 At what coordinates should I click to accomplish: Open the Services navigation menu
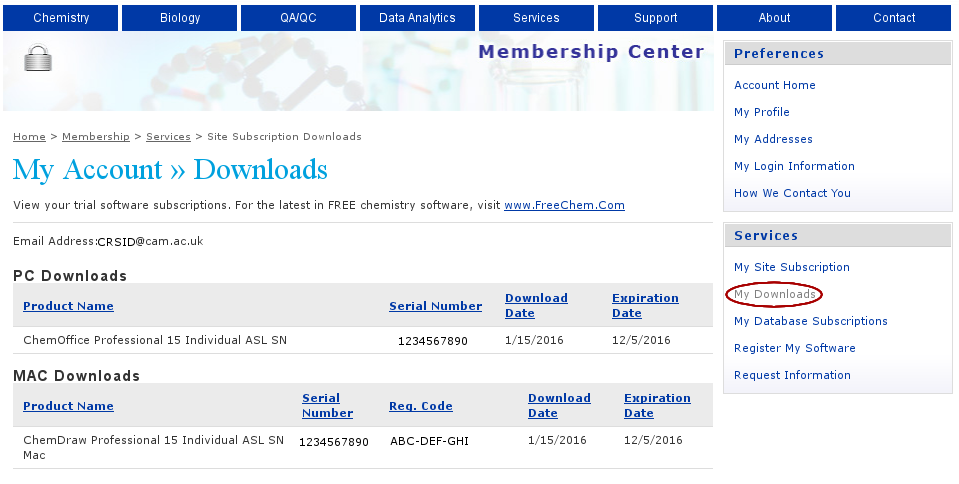pyautogui.click(x=536, y=18)
